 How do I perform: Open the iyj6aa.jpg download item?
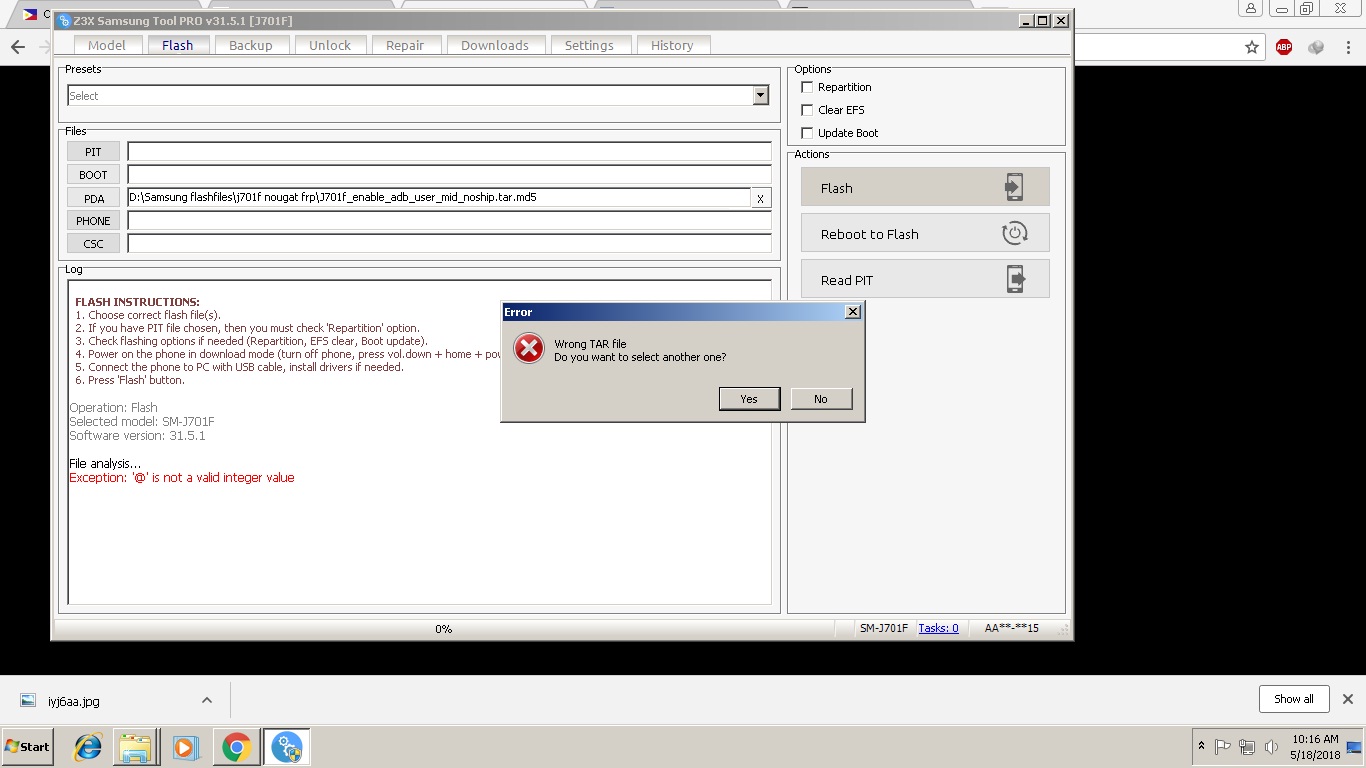74,701
